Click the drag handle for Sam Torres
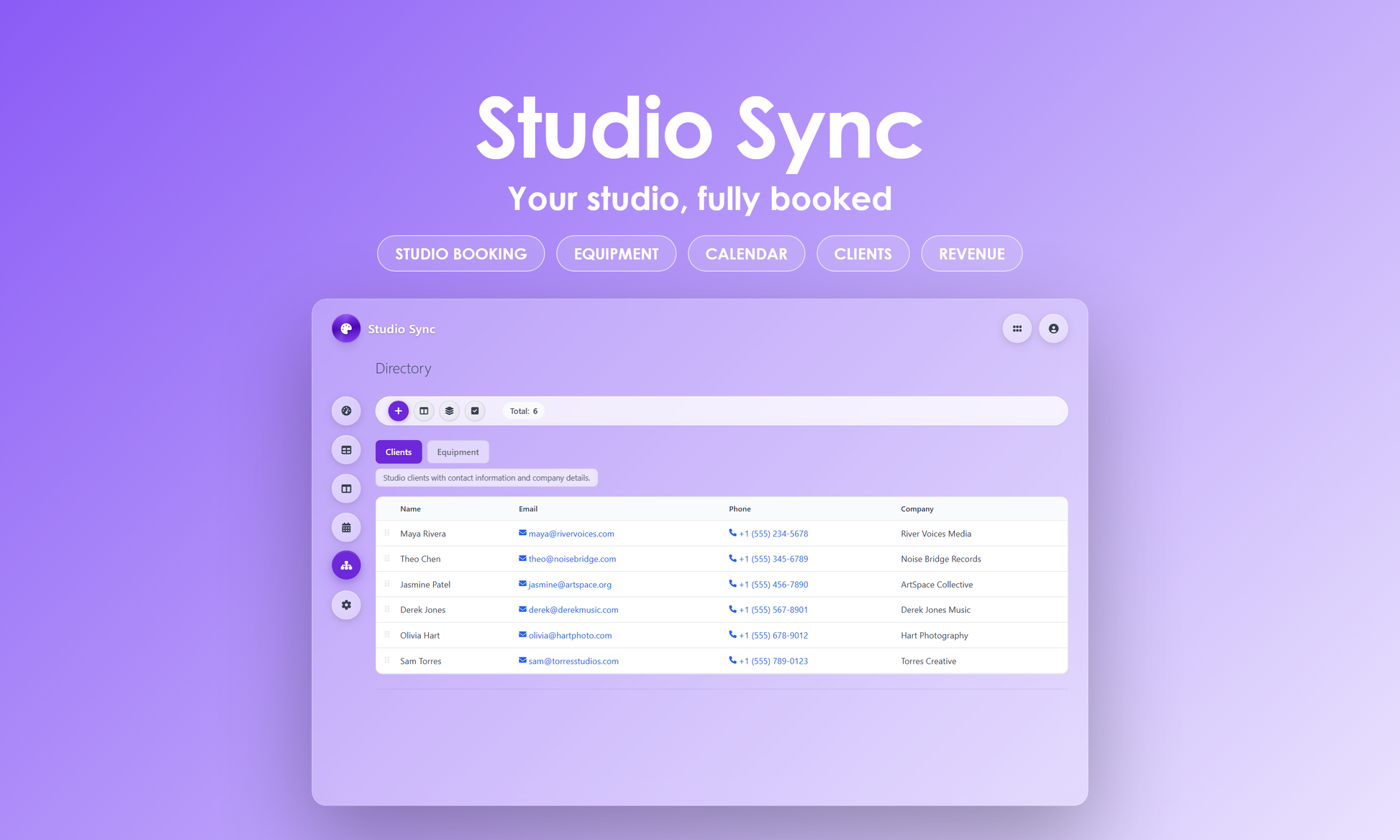The width and height of the screenshot is (1400, 840). 387,660
